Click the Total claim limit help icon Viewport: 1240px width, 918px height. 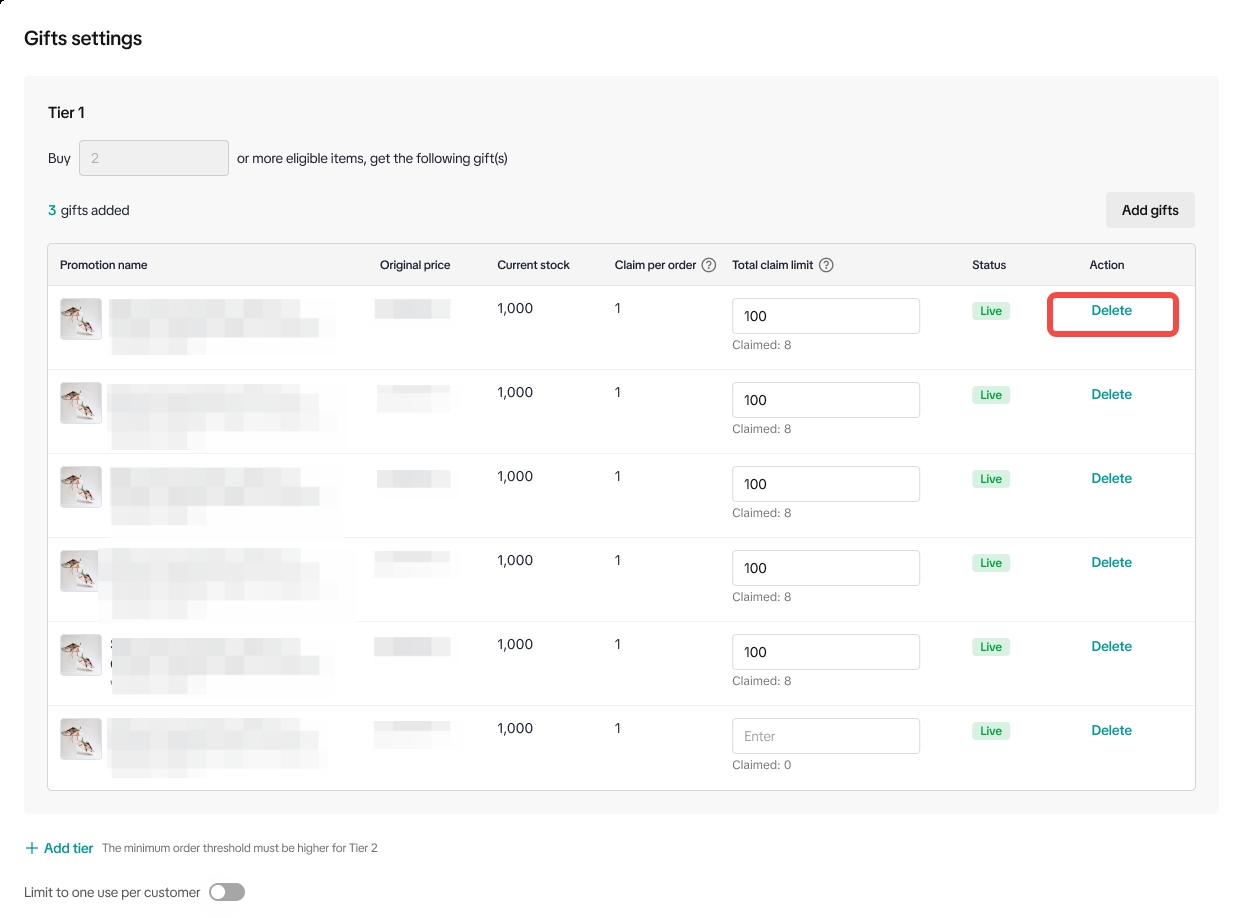826,265
